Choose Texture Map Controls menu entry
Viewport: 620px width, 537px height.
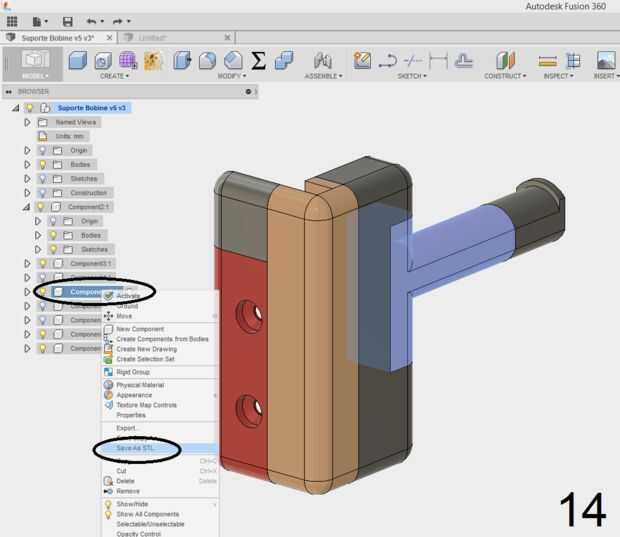pos(160,405)
